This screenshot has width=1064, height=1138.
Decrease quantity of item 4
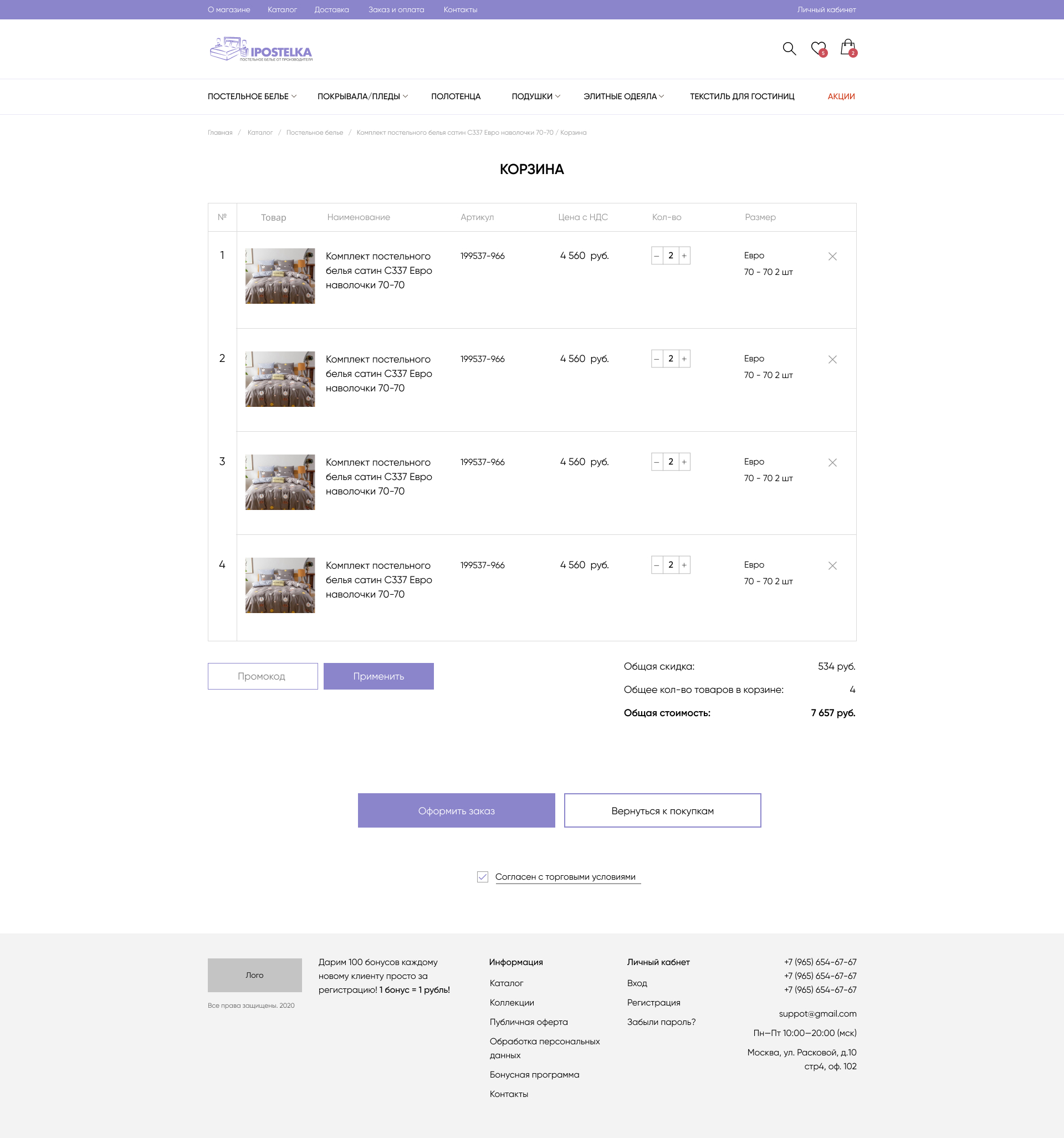click(x=657, y=565)
